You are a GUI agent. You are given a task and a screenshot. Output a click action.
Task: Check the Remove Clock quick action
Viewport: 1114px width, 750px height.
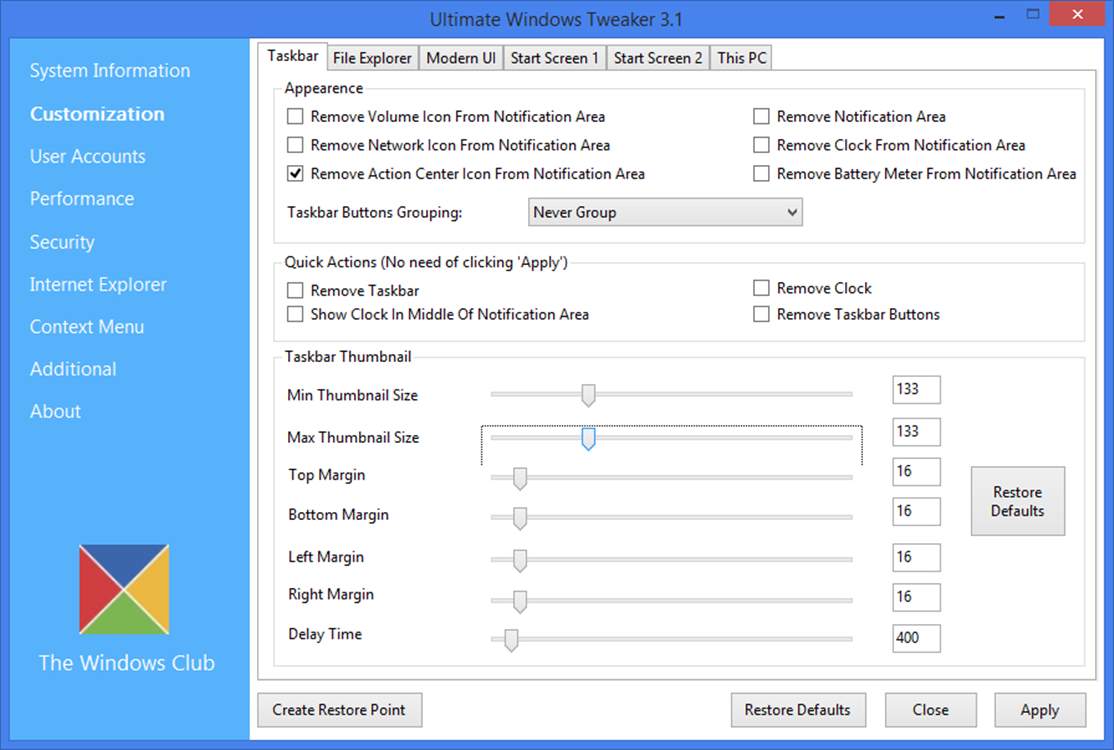click(761, 288)
